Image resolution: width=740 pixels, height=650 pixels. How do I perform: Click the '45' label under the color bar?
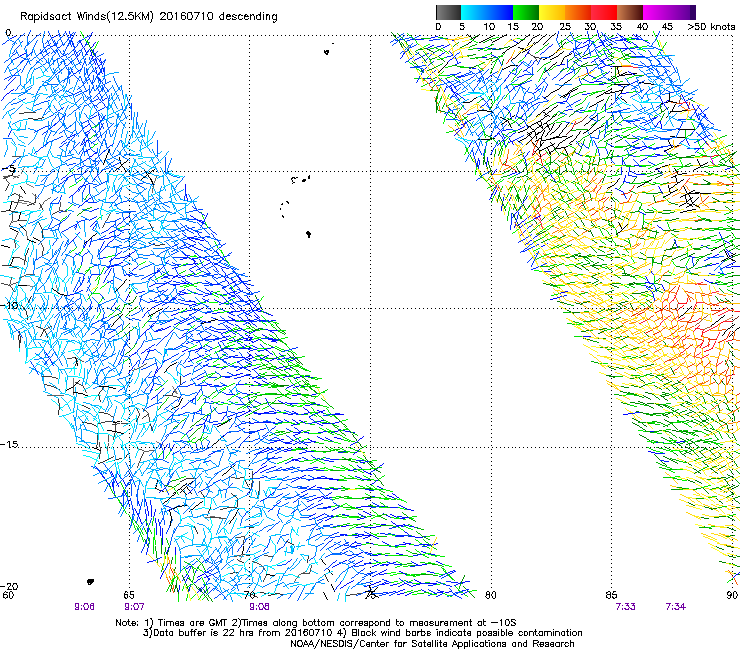(667, 27)
